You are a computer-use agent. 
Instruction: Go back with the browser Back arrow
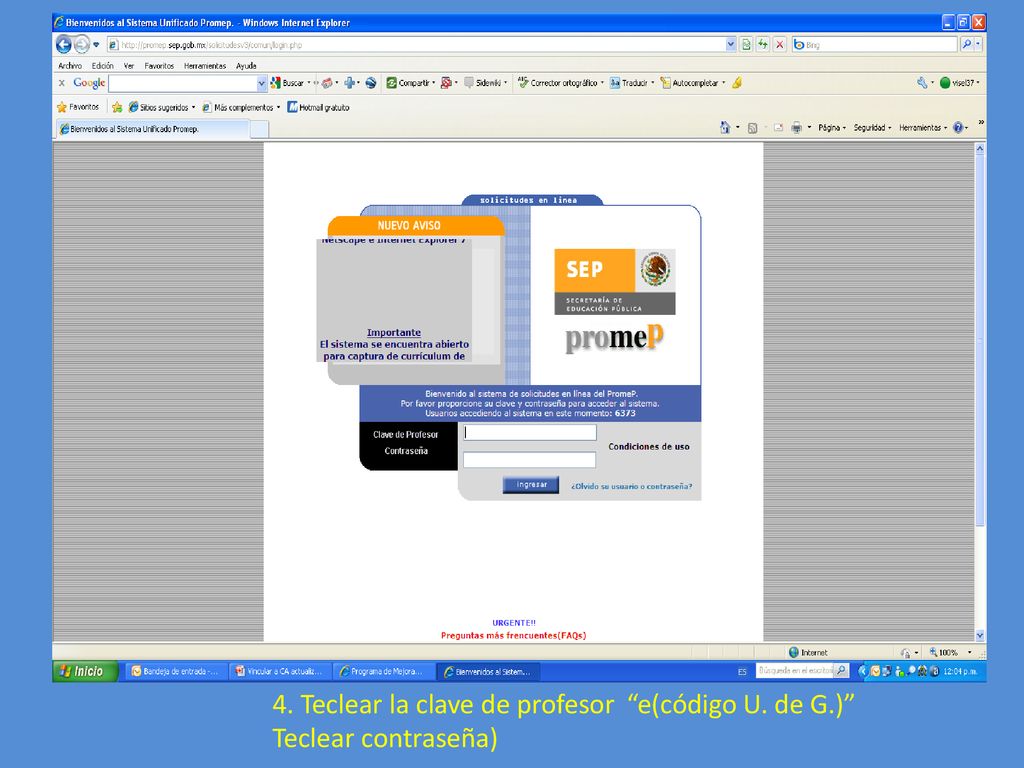[63, 44]
